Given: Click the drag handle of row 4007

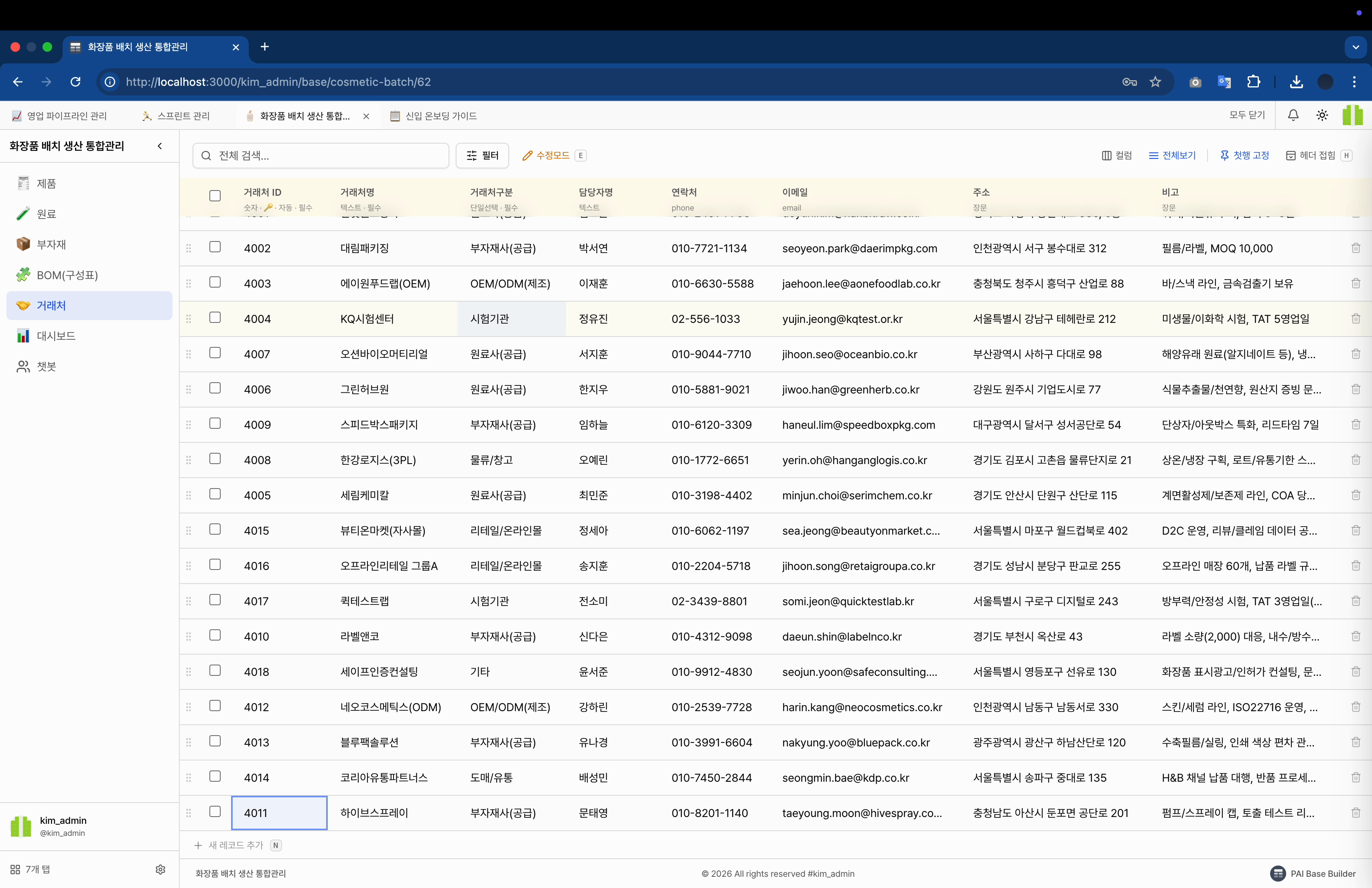Looking at the screenshot, I should pyautogui.click(x=189, y=354).
